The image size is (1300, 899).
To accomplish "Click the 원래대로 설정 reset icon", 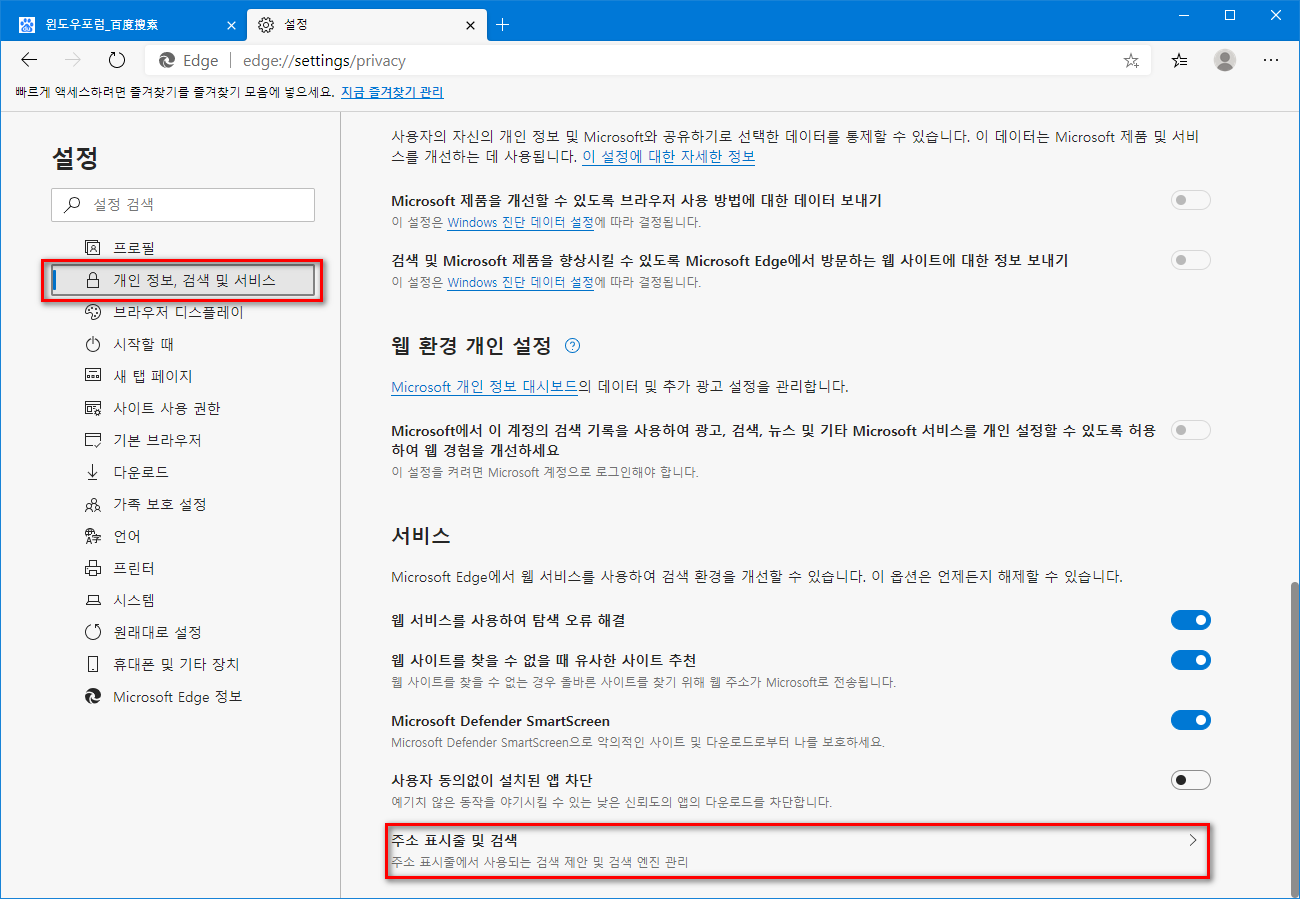I will click(93, 632).
